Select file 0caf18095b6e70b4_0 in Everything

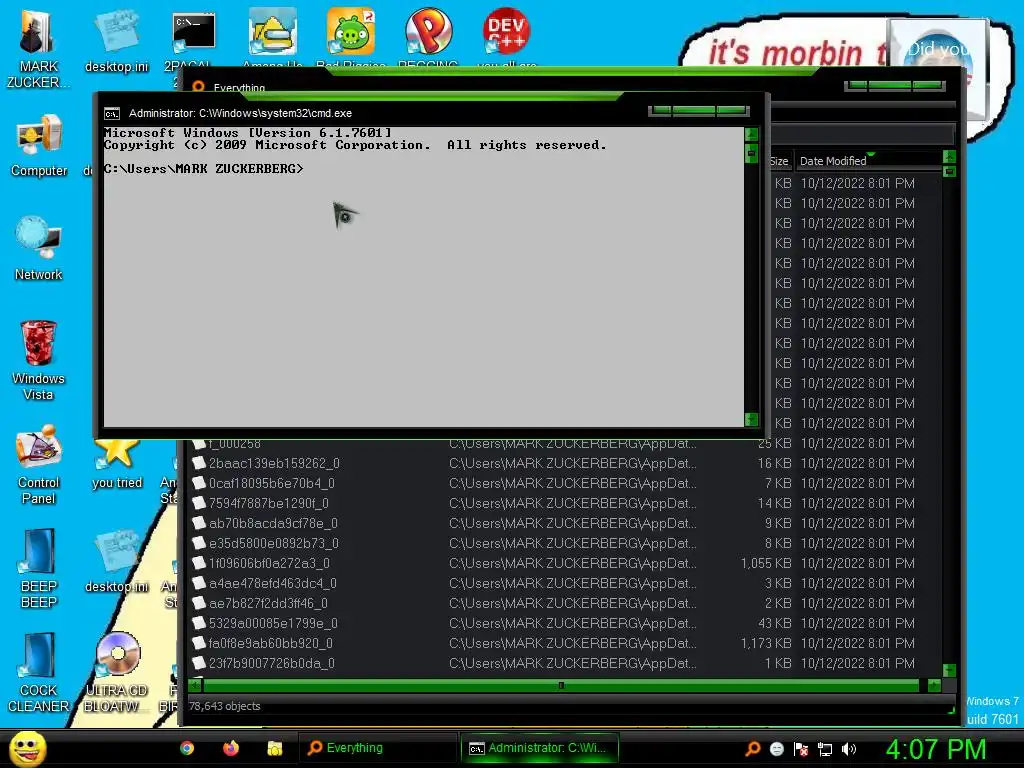click(272, 483)
